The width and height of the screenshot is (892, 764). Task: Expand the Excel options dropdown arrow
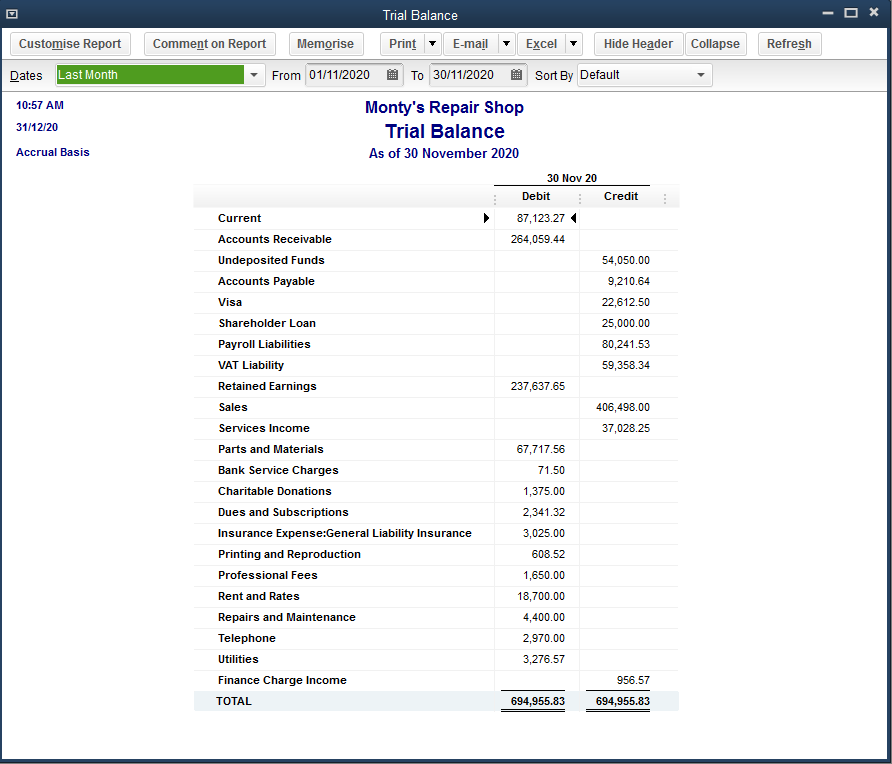point(573,44)
